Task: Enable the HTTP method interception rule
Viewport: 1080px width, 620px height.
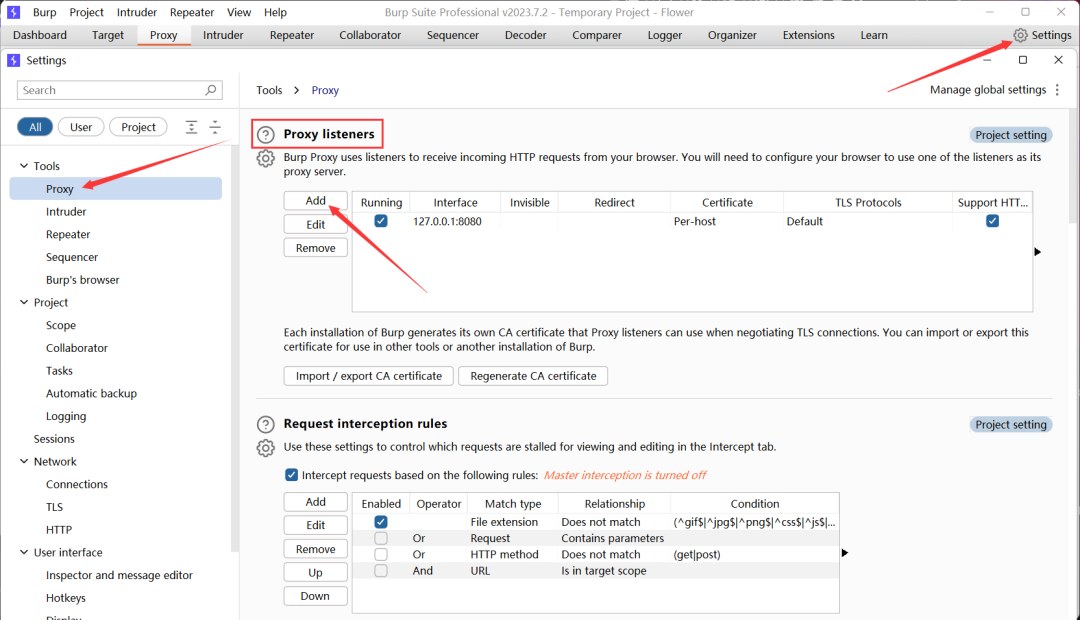Action: [x=381, y=554]
